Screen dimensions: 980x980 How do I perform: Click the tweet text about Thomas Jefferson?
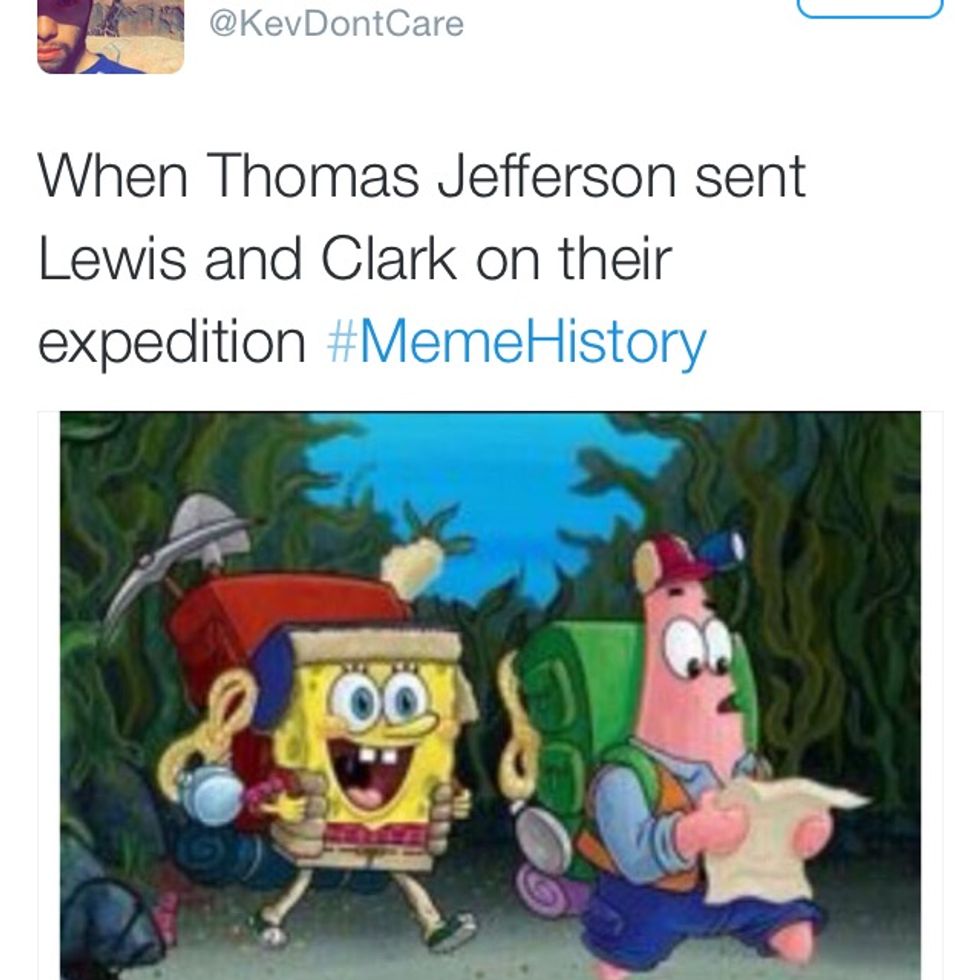tap(421, 260)
